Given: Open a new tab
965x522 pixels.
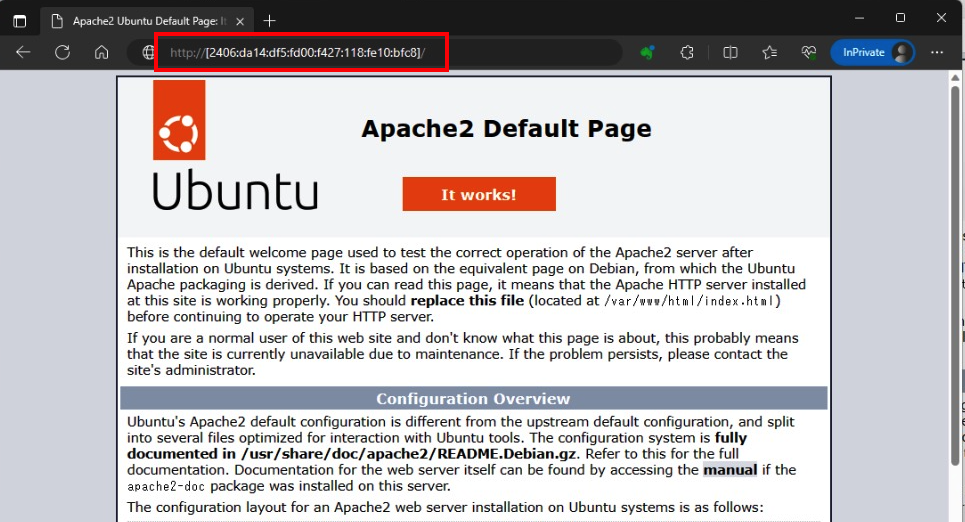Looking at the screenshot, I should pyautogui.click(x=269, y=21).
